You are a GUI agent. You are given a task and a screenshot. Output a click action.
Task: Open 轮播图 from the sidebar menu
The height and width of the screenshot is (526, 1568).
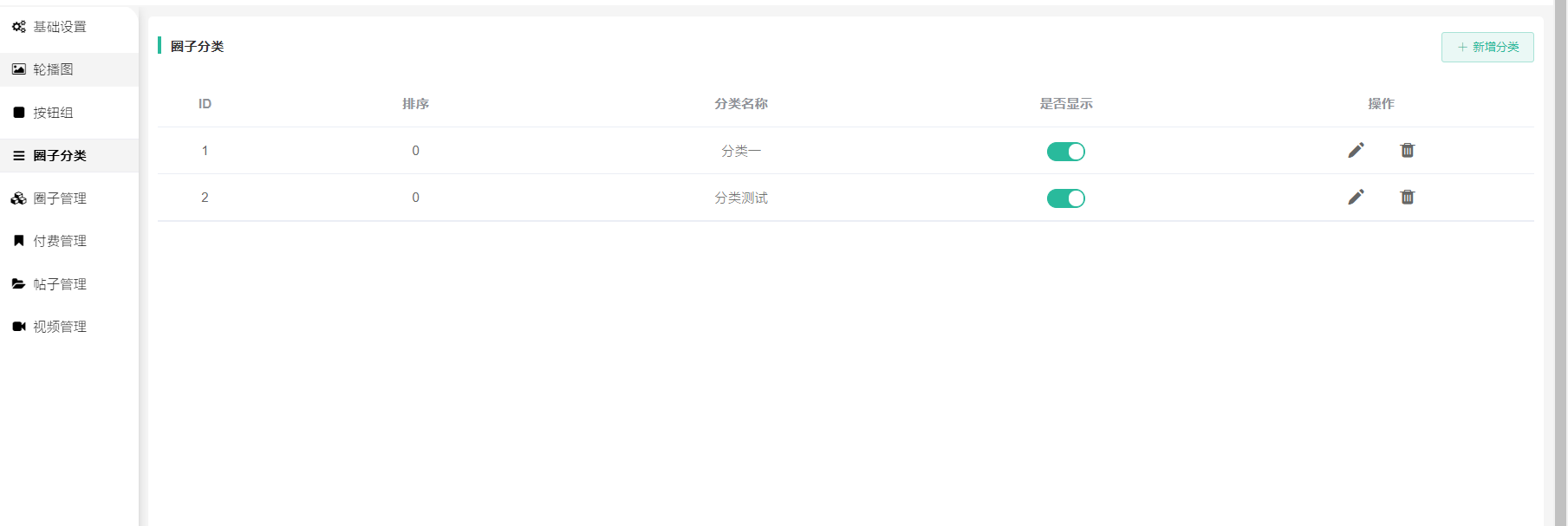53,69
